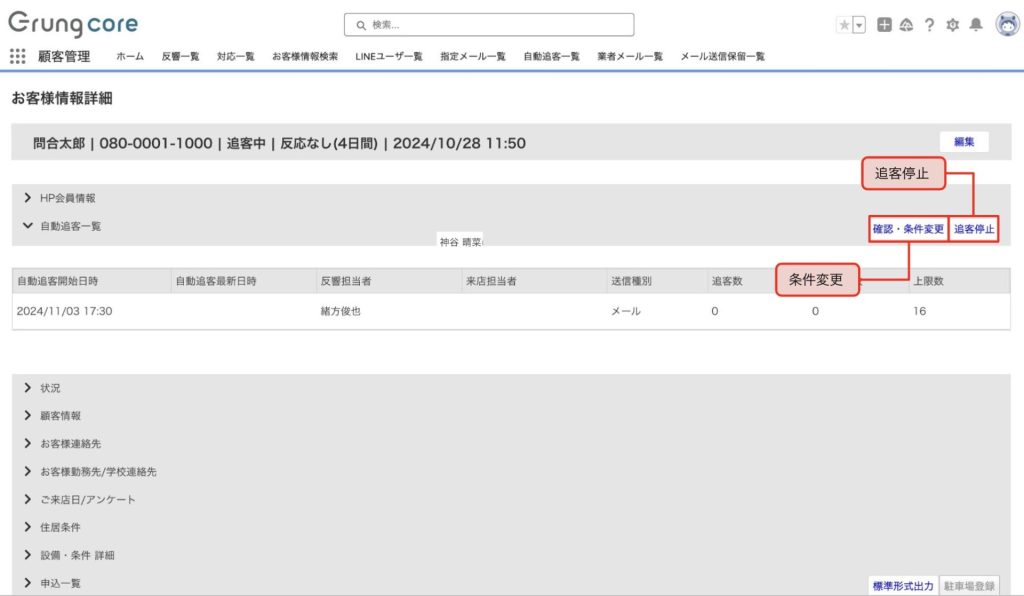Click the global actions plus icon
Viewport: 1024px width, 596px height.
point(884,25)
